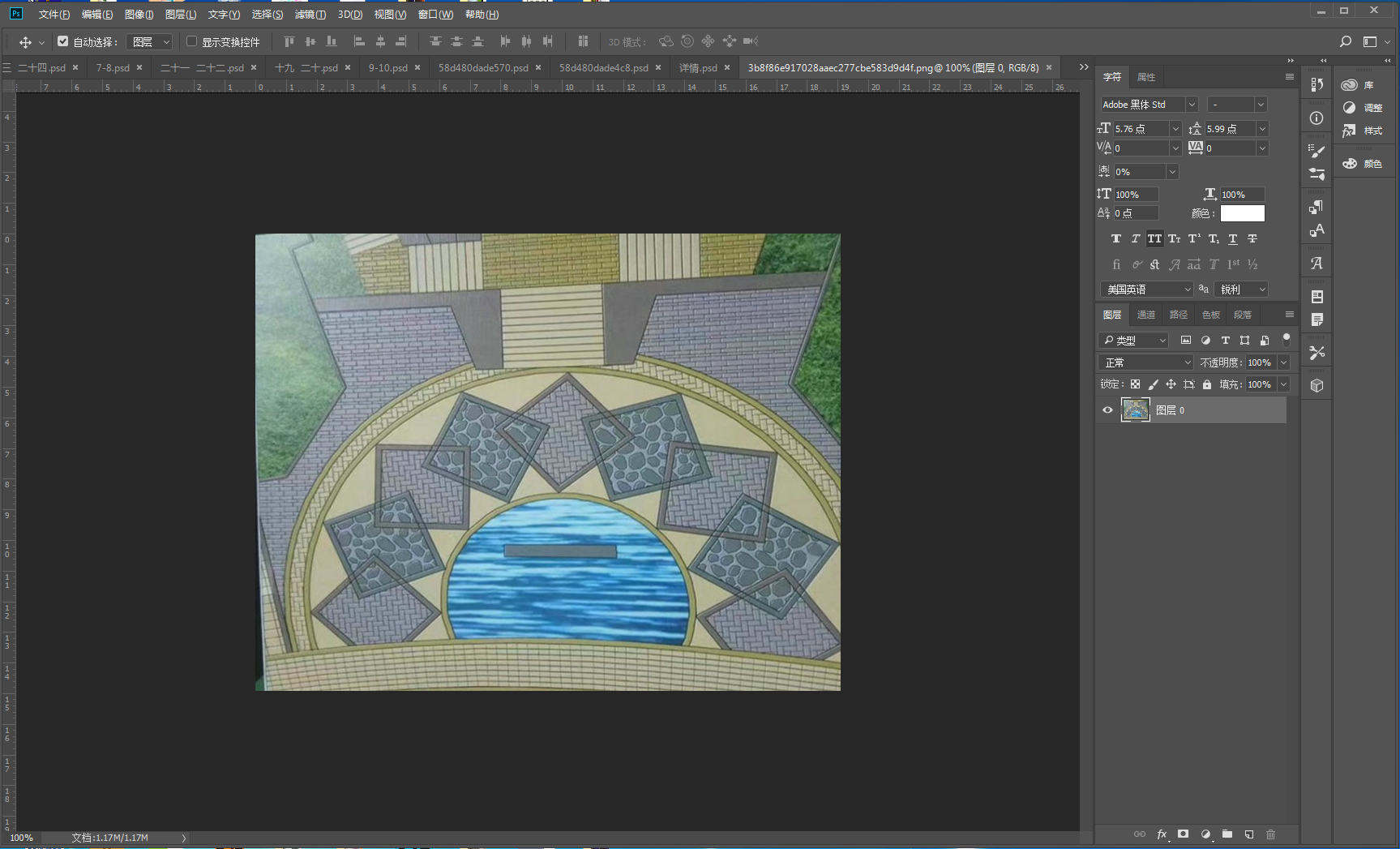Toggle strikethrough text style
The width and height of the screenshot is (1400, 849).
[1252, 239]
